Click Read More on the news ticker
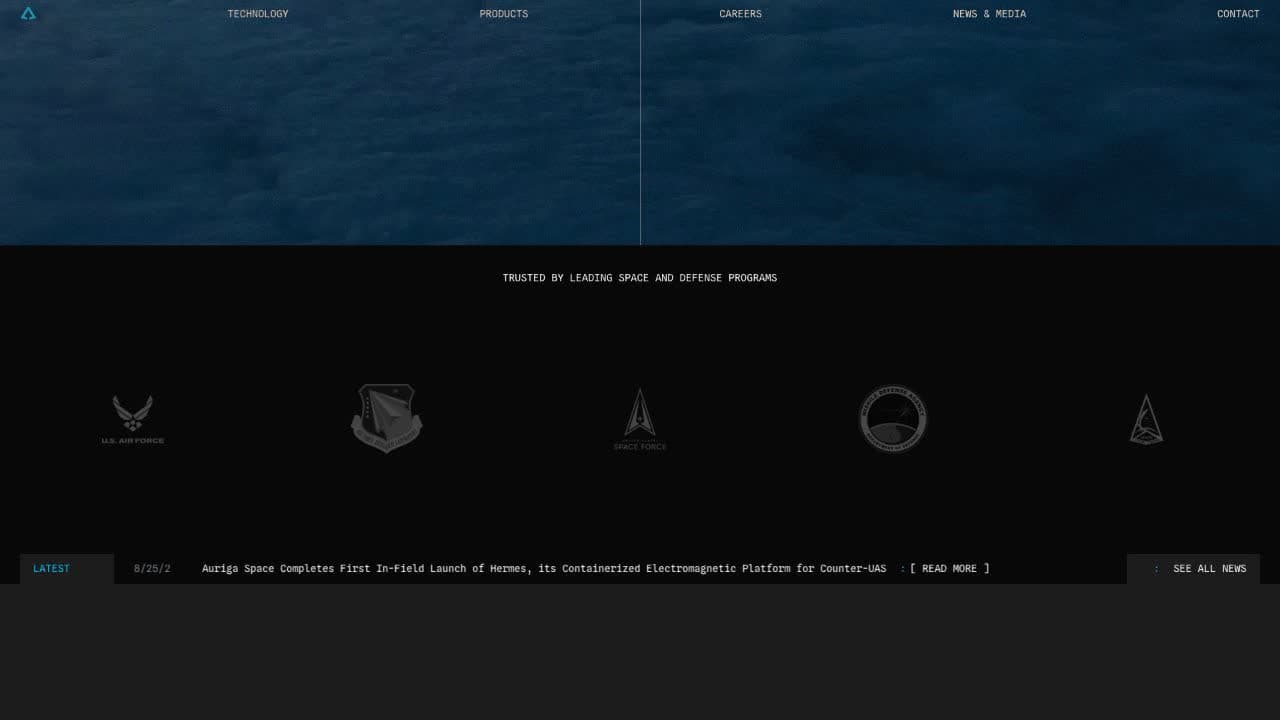This screenshot has height=720, width=1280. (x=949, y=569)
